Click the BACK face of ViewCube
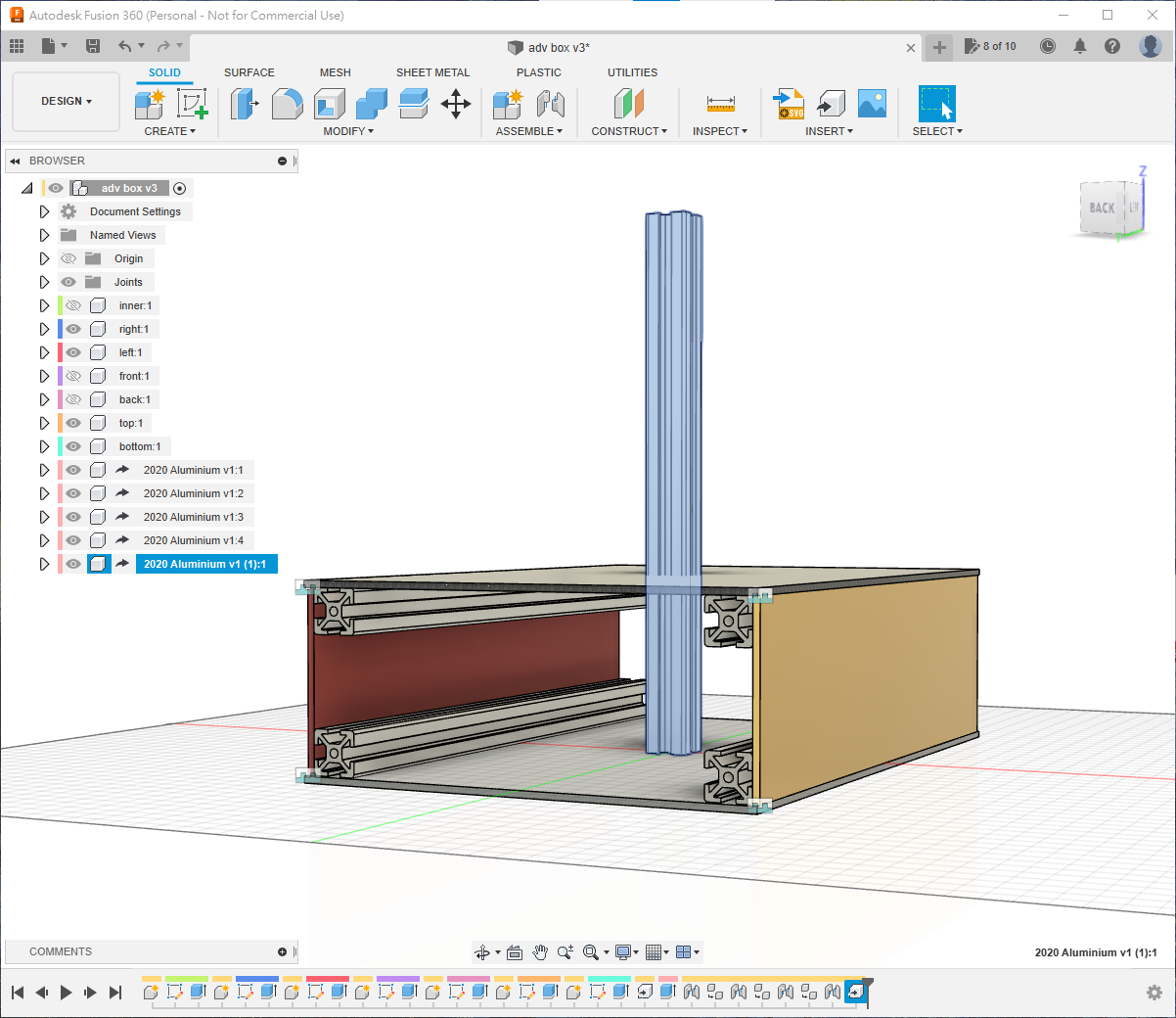1176x1018 pixels. [1102, 208]
